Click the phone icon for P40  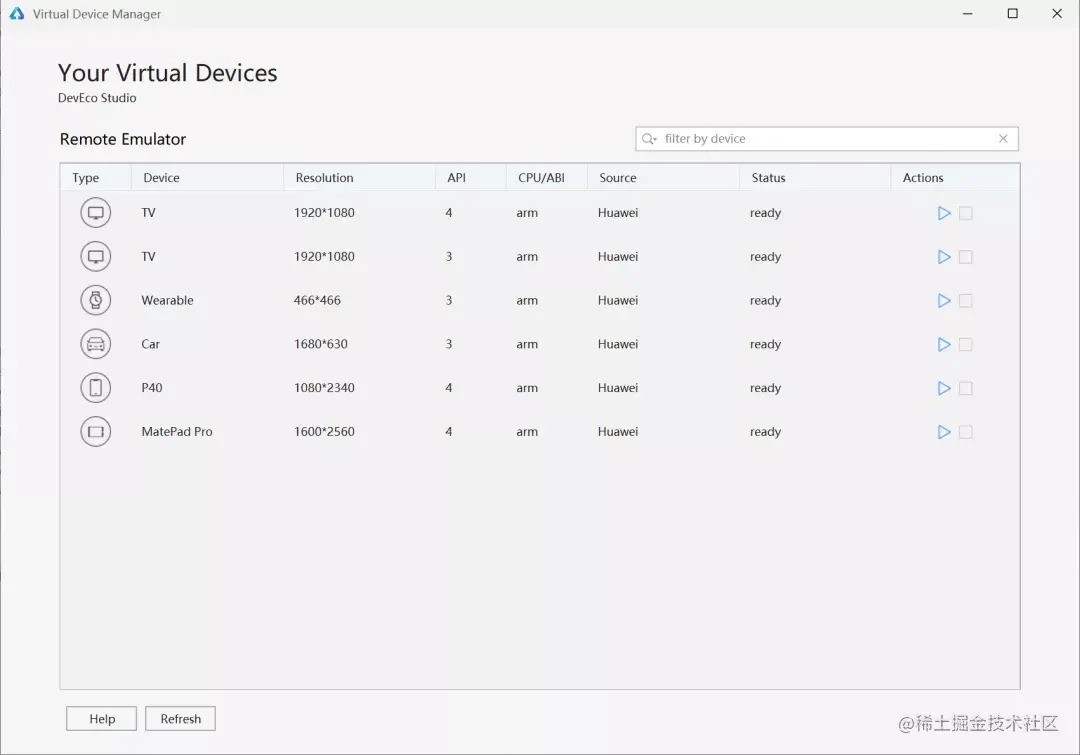[x=96, y=388]
